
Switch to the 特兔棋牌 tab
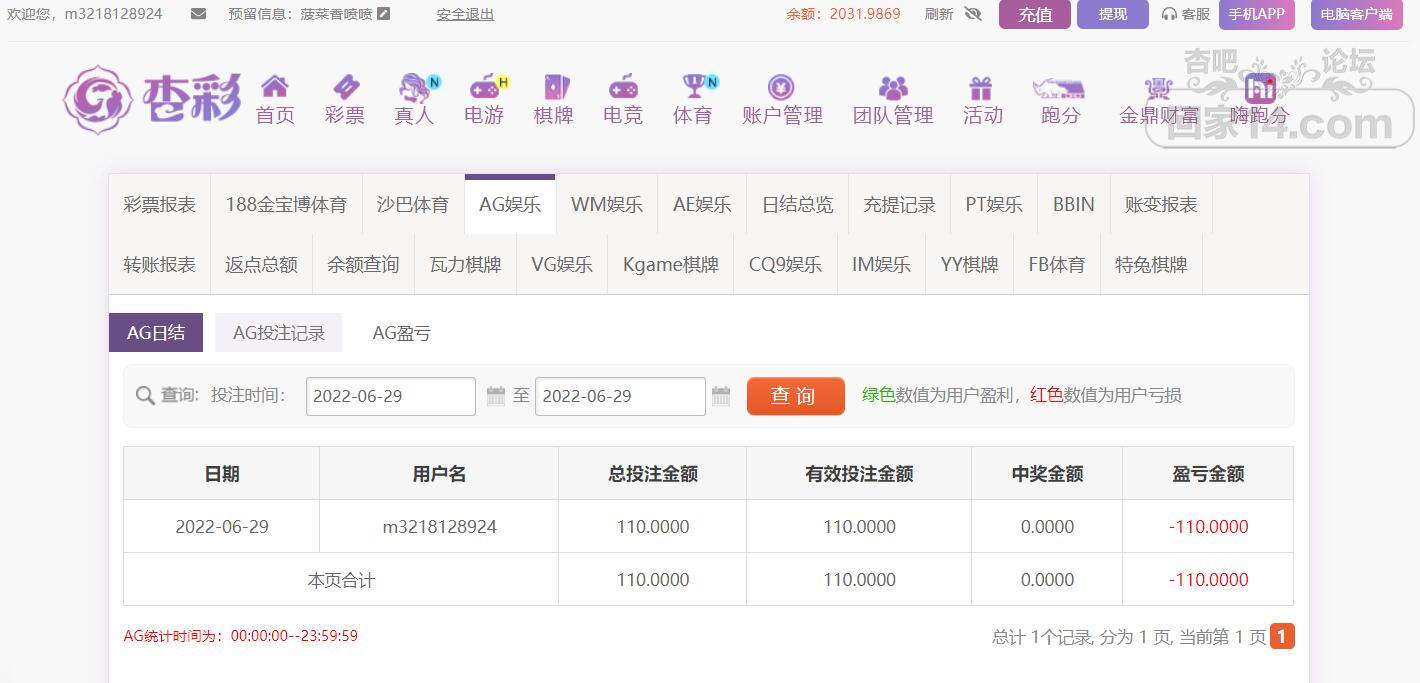[1151, 265]
